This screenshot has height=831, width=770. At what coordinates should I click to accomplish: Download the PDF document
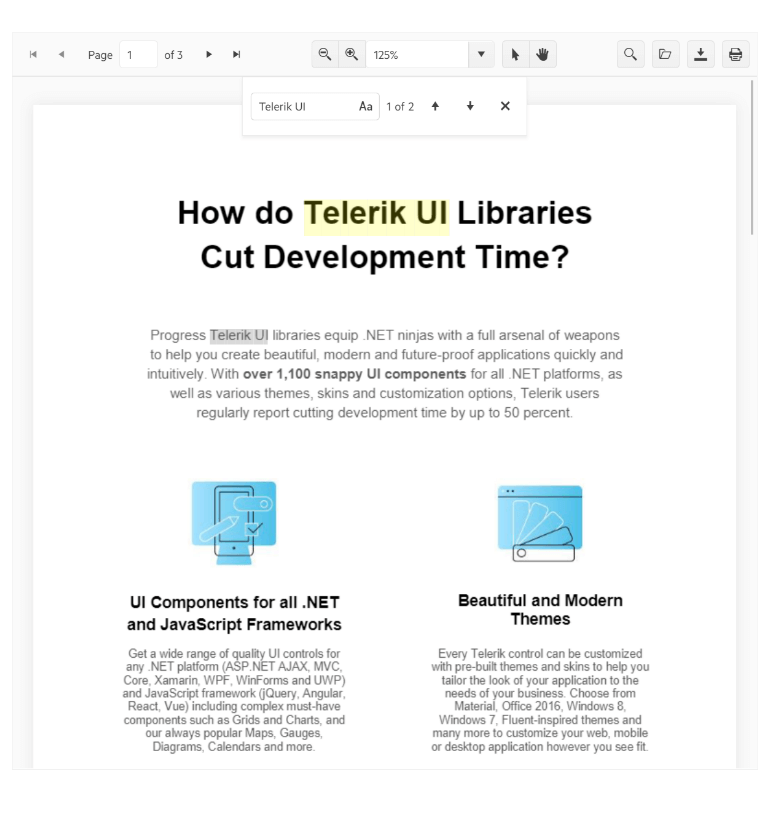tap(701, 55)
